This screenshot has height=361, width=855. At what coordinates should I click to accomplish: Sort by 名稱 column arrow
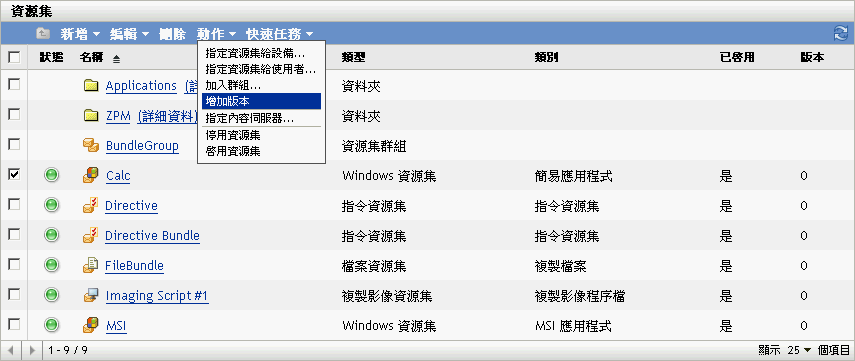pos(117,58)
